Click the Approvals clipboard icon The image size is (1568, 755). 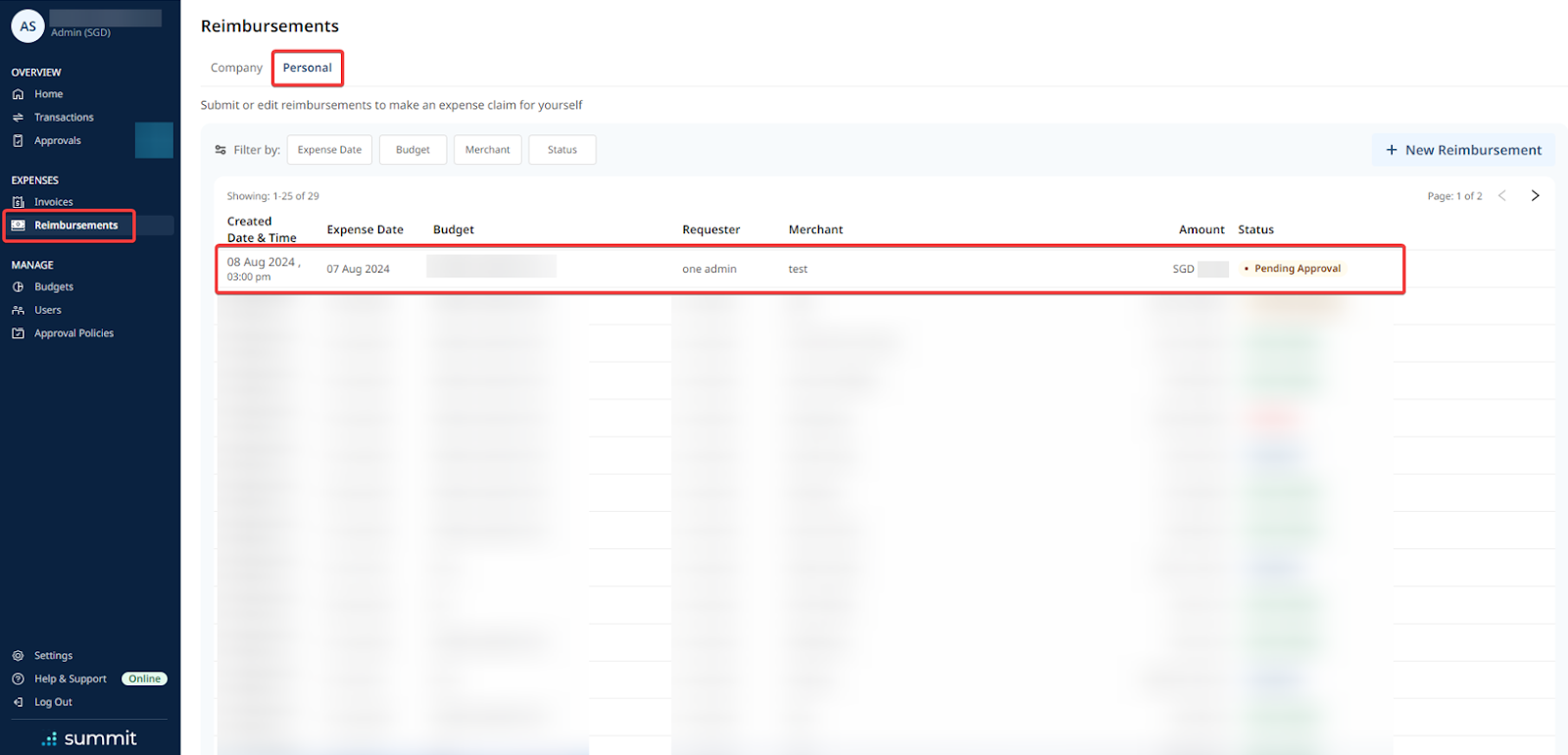click(x=18, y=141)
